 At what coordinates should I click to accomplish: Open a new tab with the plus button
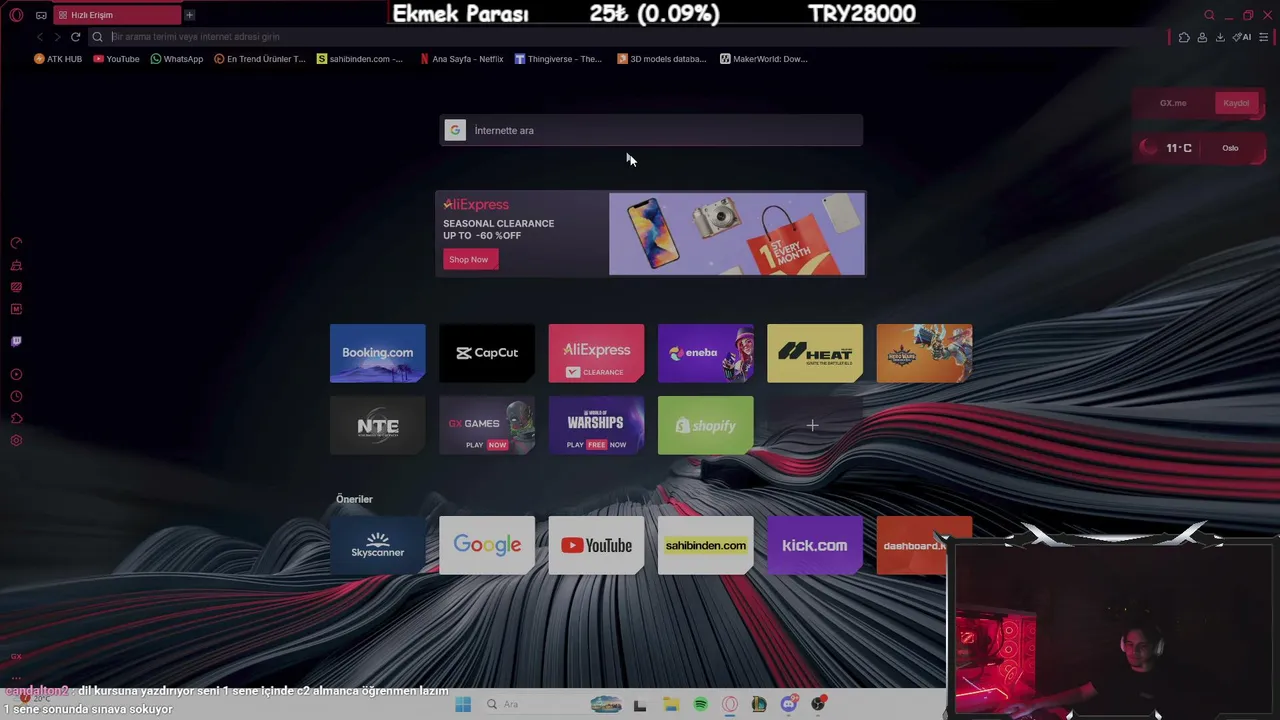point(189,15)
